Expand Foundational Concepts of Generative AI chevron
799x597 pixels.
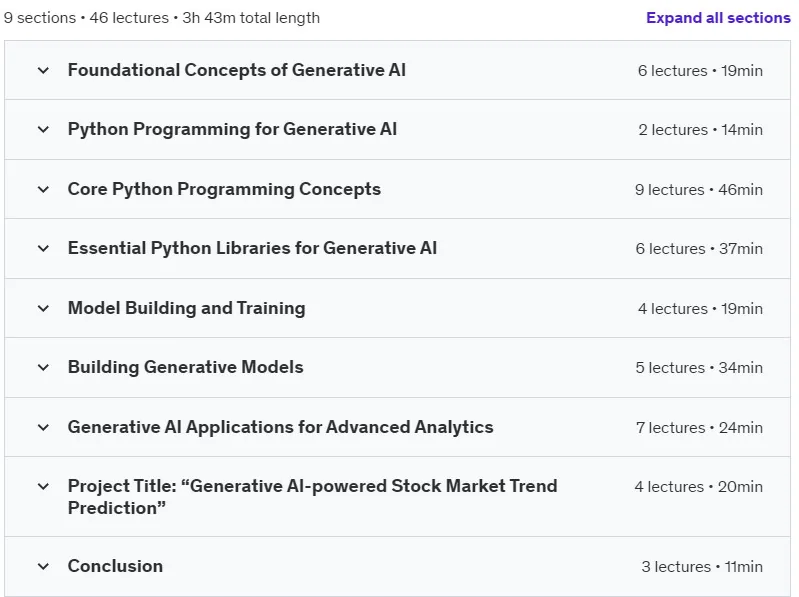click(43, 70)
